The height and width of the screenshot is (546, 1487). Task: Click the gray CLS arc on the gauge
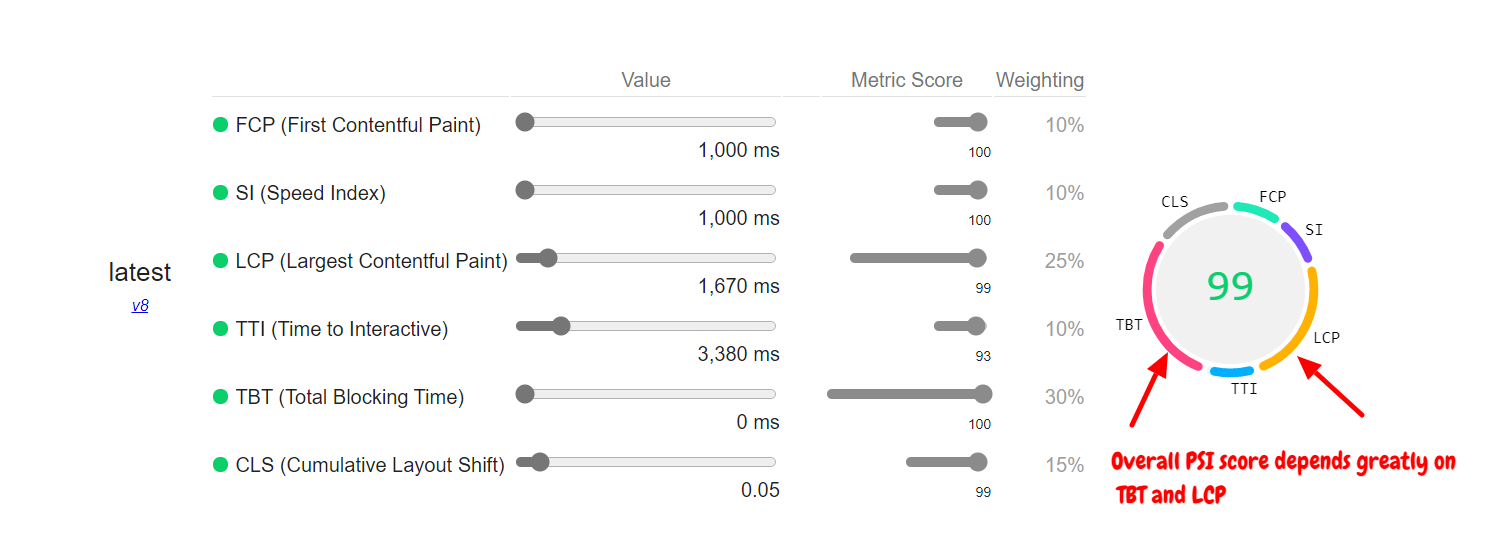tap(1194, 215)
